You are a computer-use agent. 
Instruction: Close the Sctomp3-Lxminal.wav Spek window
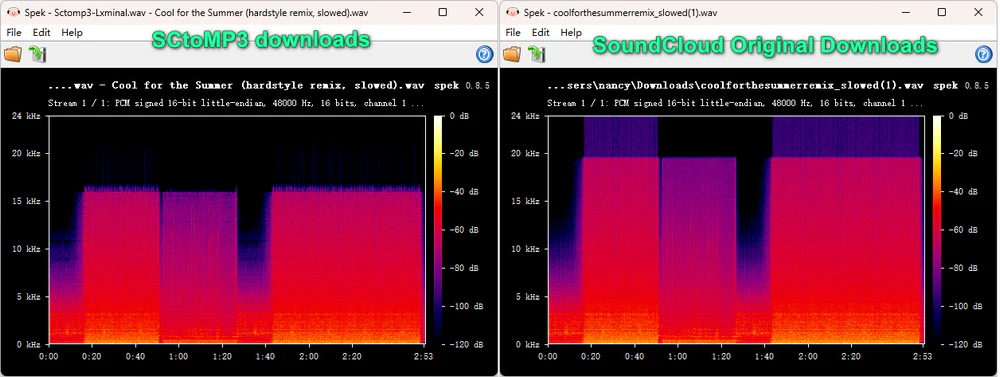(x=479, y=12)
